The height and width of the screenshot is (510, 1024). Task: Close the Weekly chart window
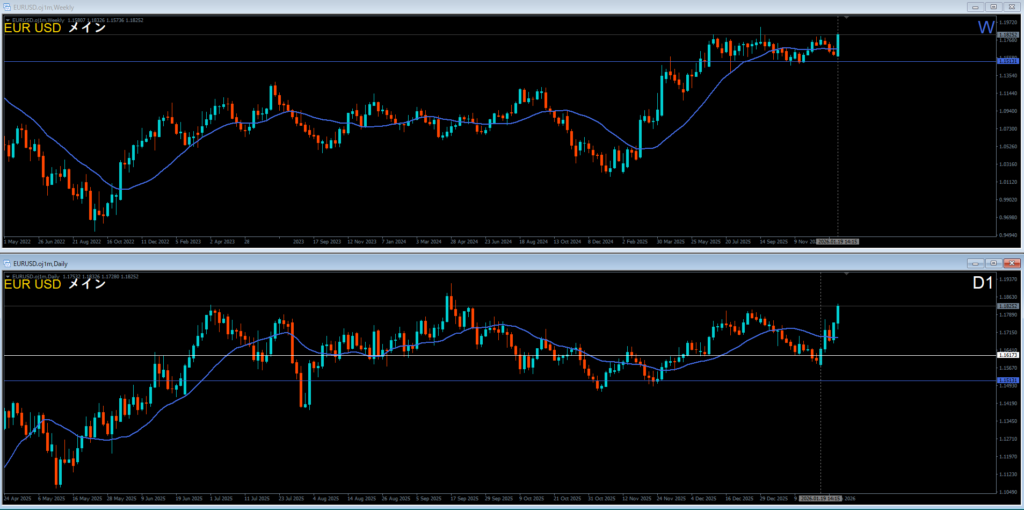[x=1012, y=7]
